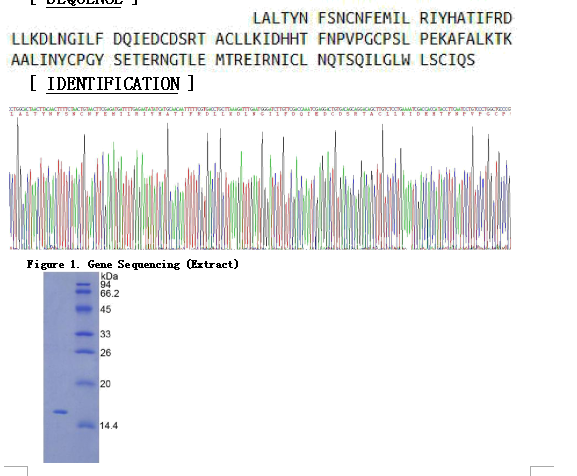
Task: Click the sample protein band in gel
Action: tap(60, 412)
